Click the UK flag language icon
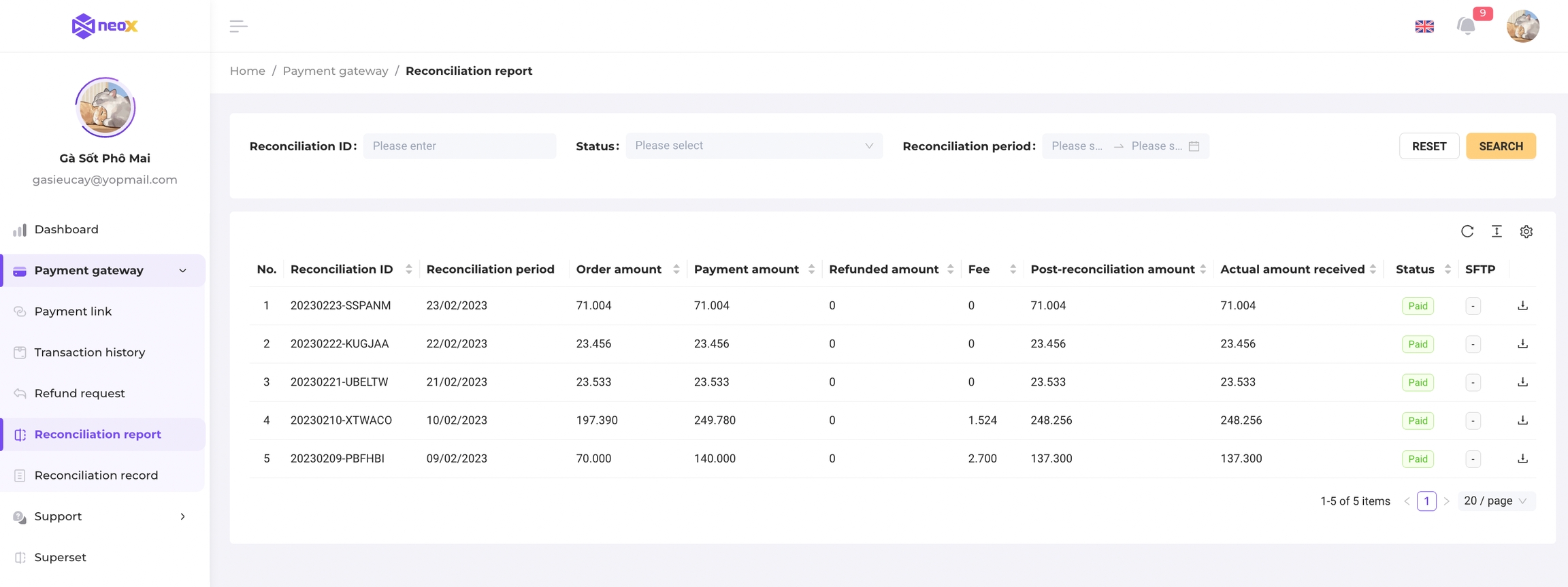Image resolution: width=1568 pixels, height=587 pixels. tap(1424, 27)
